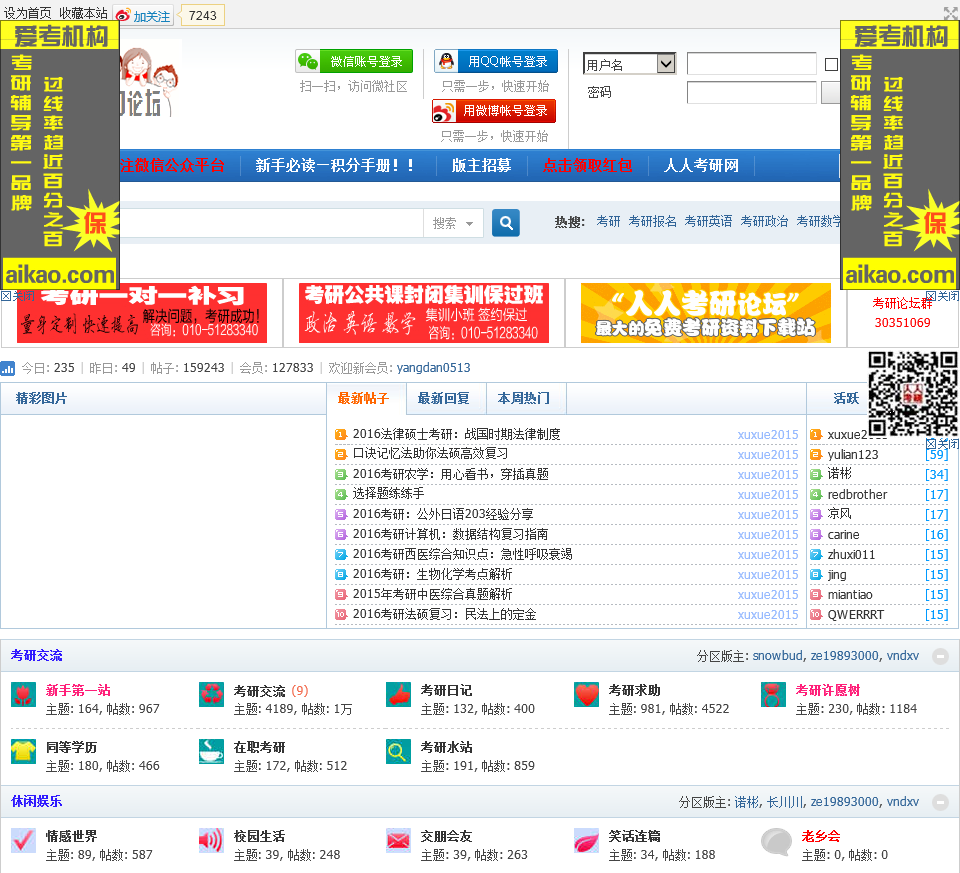The image size is (960, 873).
Task: Open moderator 长川川 profile link
Action: click(785, 802)
